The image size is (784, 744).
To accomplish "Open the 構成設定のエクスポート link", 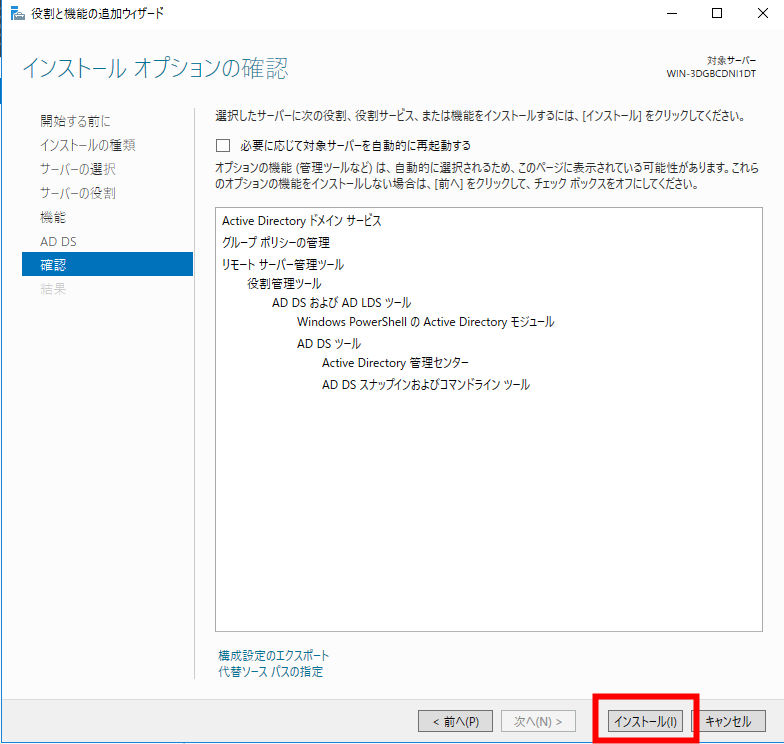I will point(274,656).
